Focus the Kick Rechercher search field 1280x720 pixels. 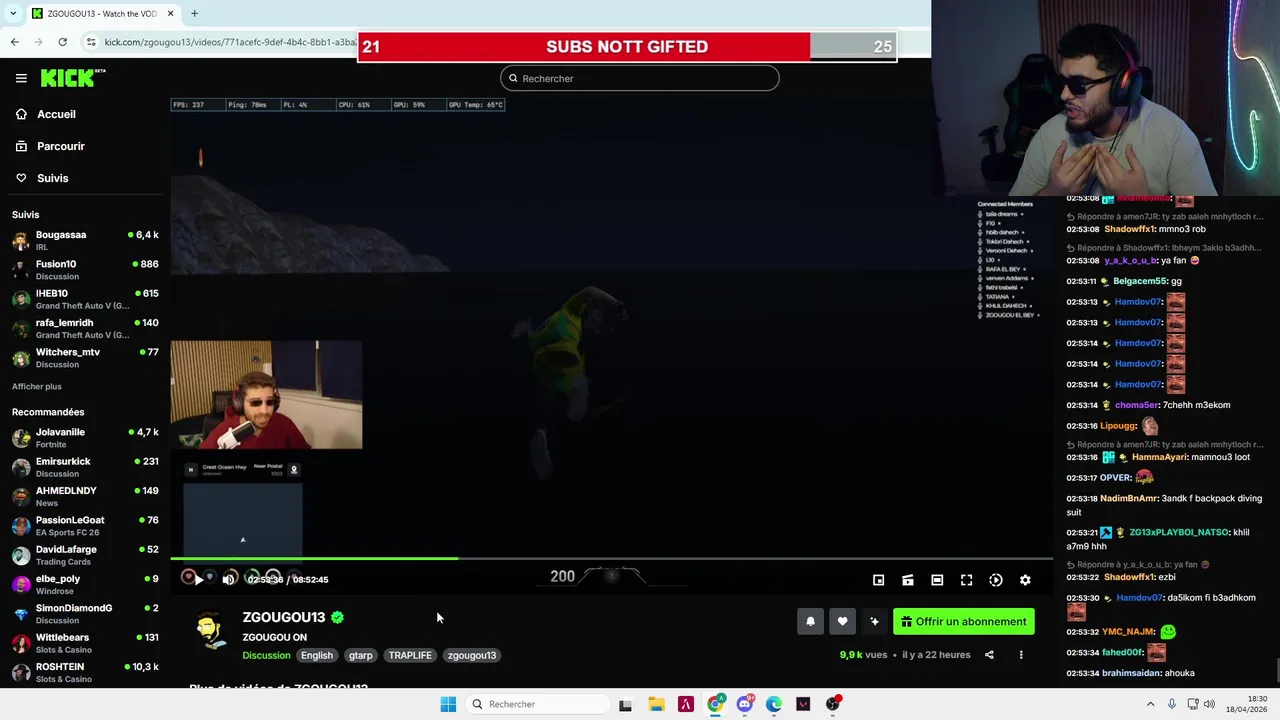tap(640, 78)
